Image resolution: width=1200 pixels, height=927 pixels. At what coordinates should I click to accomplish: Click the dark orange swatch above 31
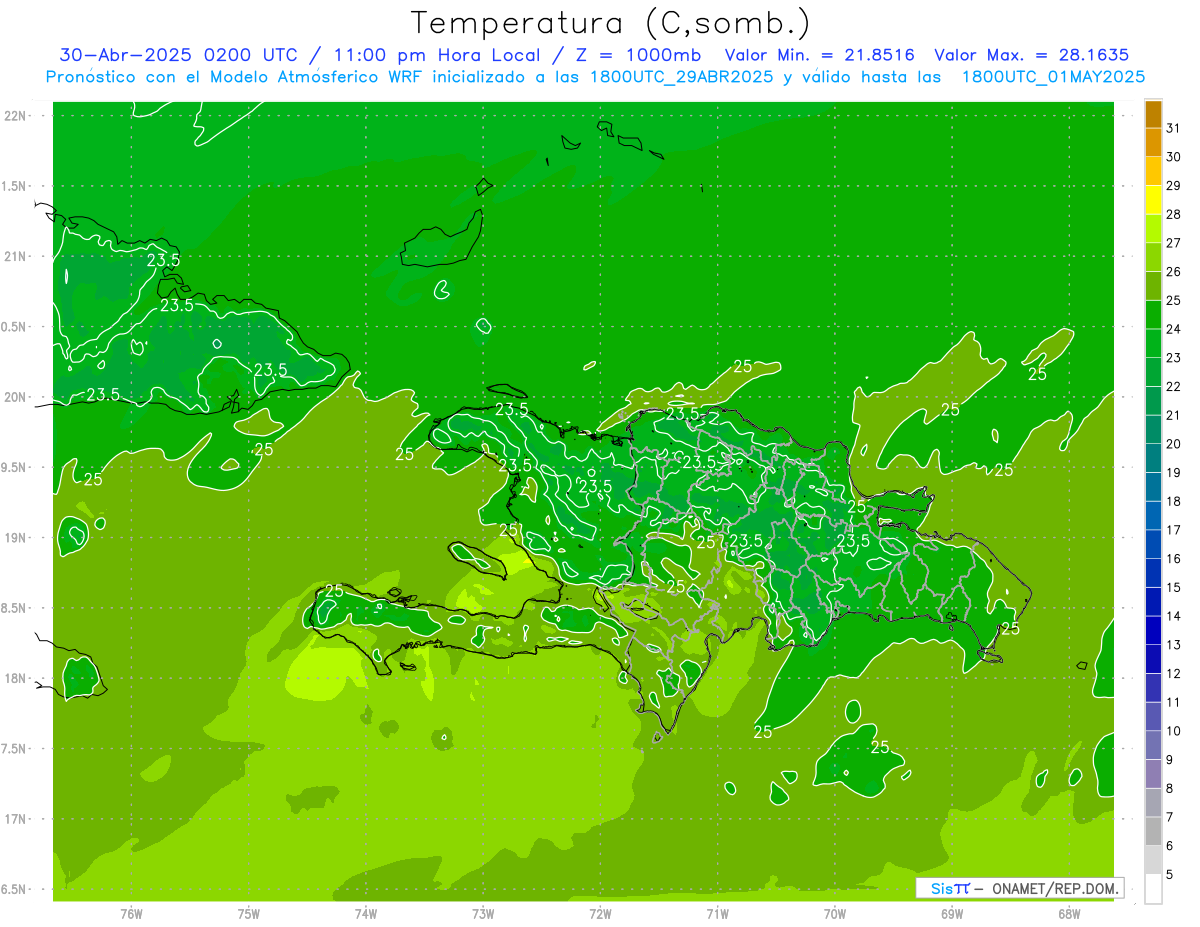[x=1153, y=114]
